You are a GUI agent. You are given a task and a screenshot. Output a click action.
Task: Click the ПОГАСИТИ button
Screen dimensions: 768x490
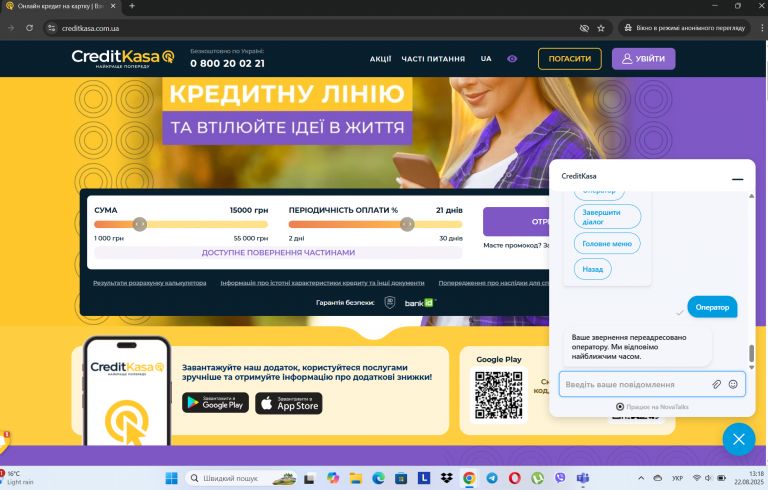[x=570, y=59]
